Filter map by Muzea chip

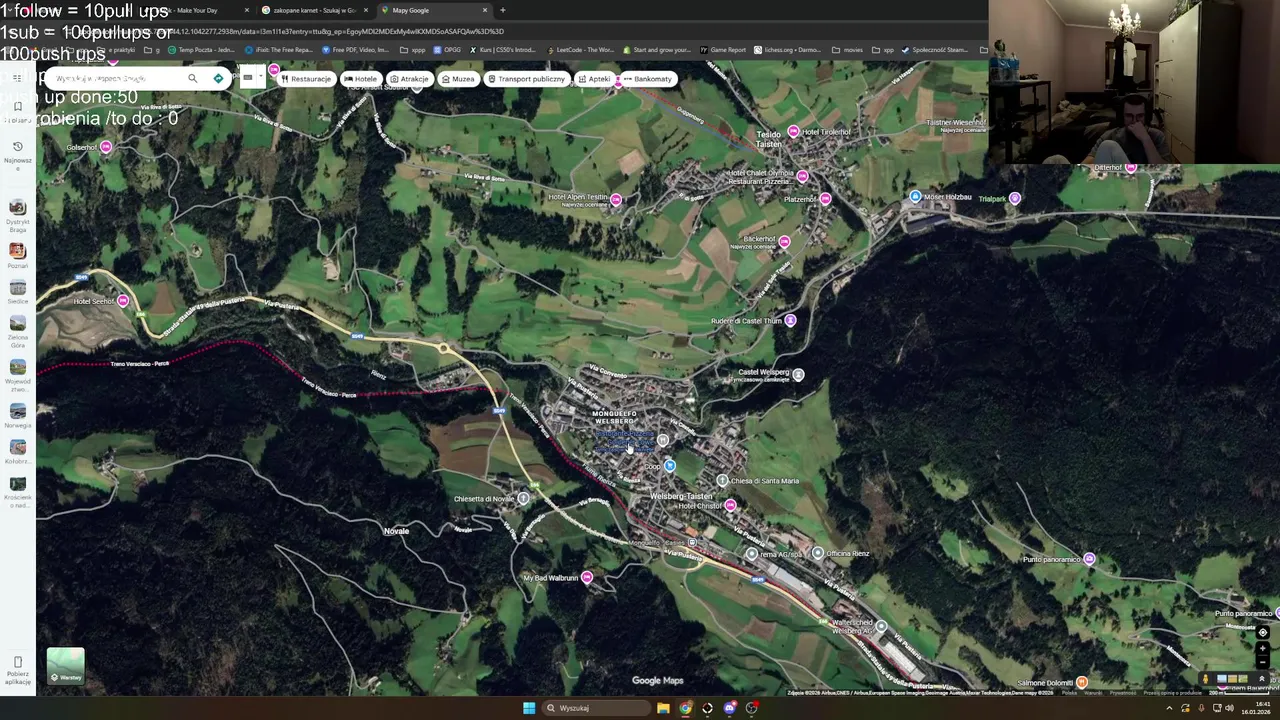[x=458, y=79]
